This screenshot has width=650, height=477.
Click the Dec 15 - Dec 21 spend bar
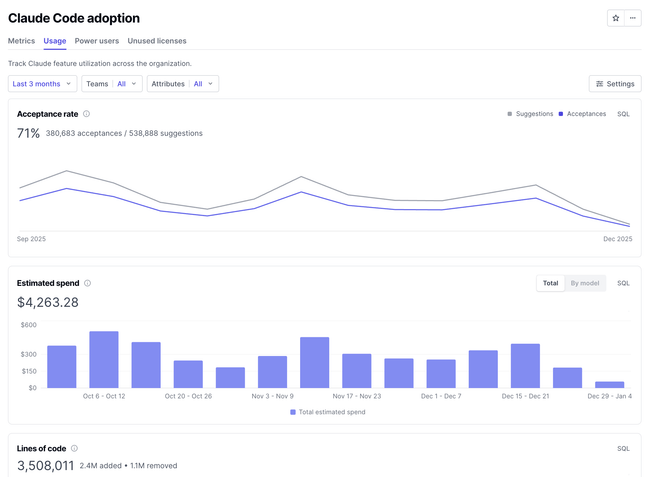(525, 366)
